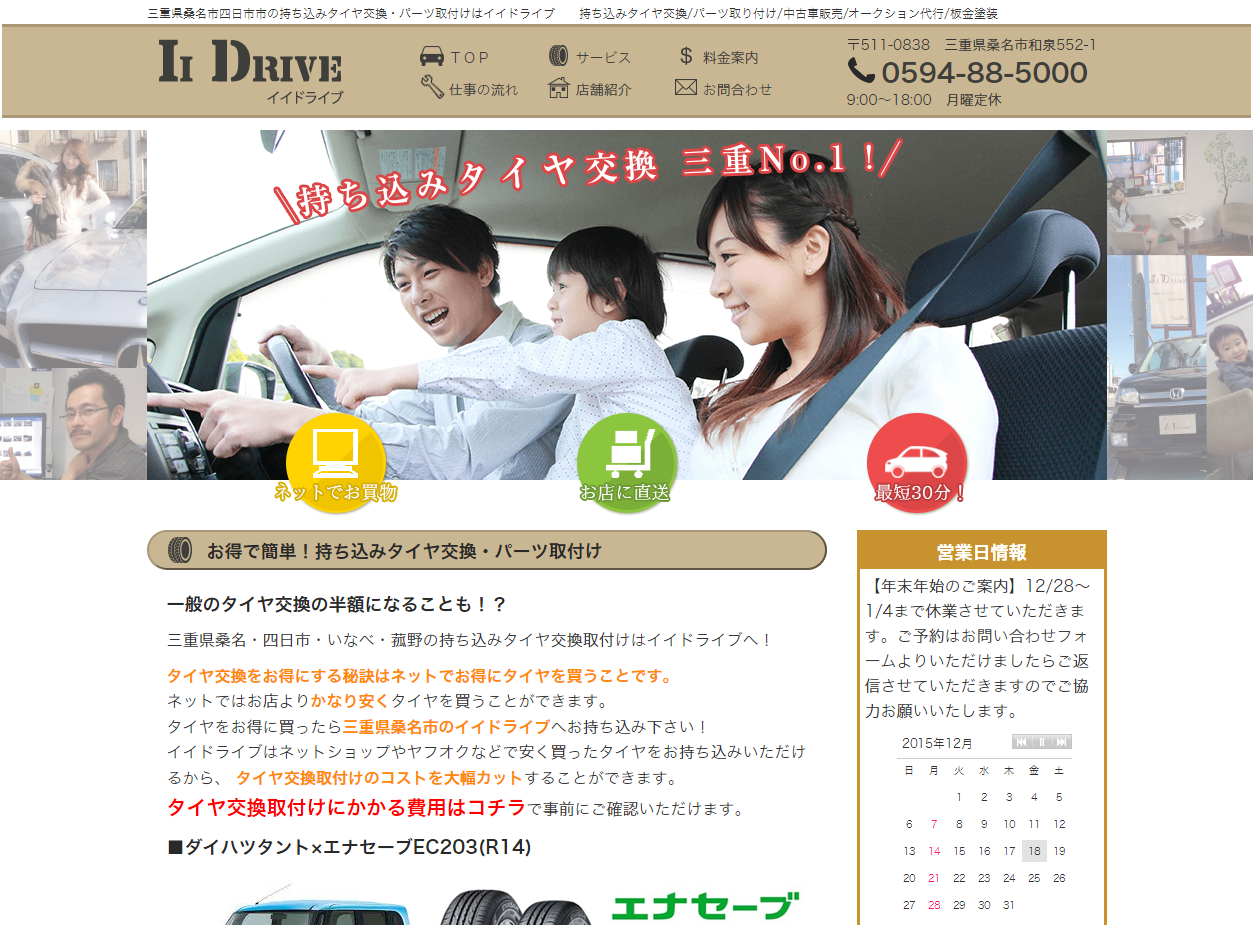This screenshot has width=1253, height=925.
Task: Select December 18 in the calendar
Action: [1034, 851]
